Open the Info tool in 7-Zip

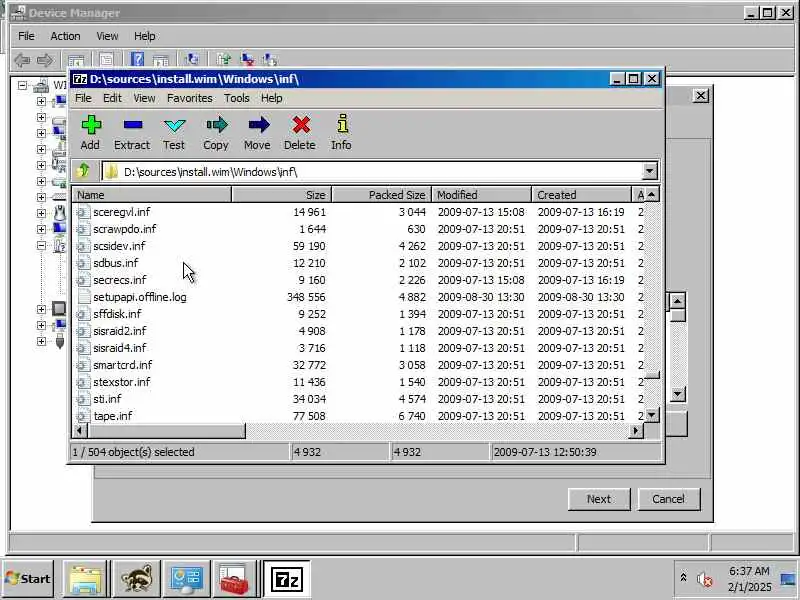click(342, 125)
